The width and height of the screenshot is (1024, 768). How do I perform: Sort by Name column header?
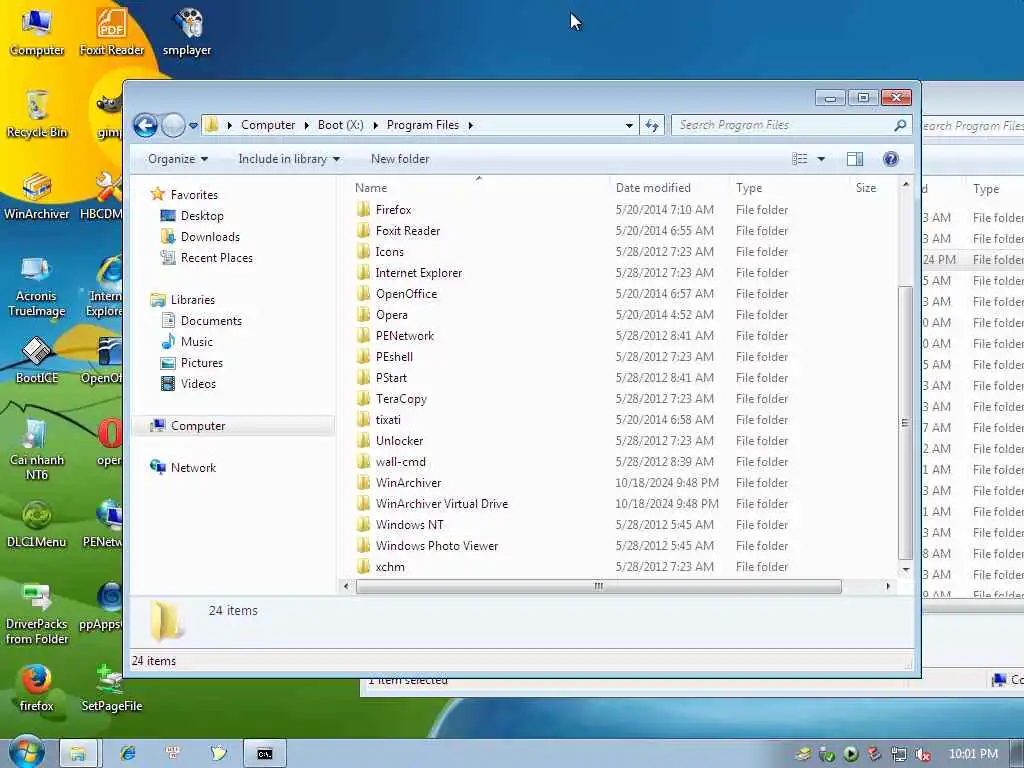pos(479,187)
